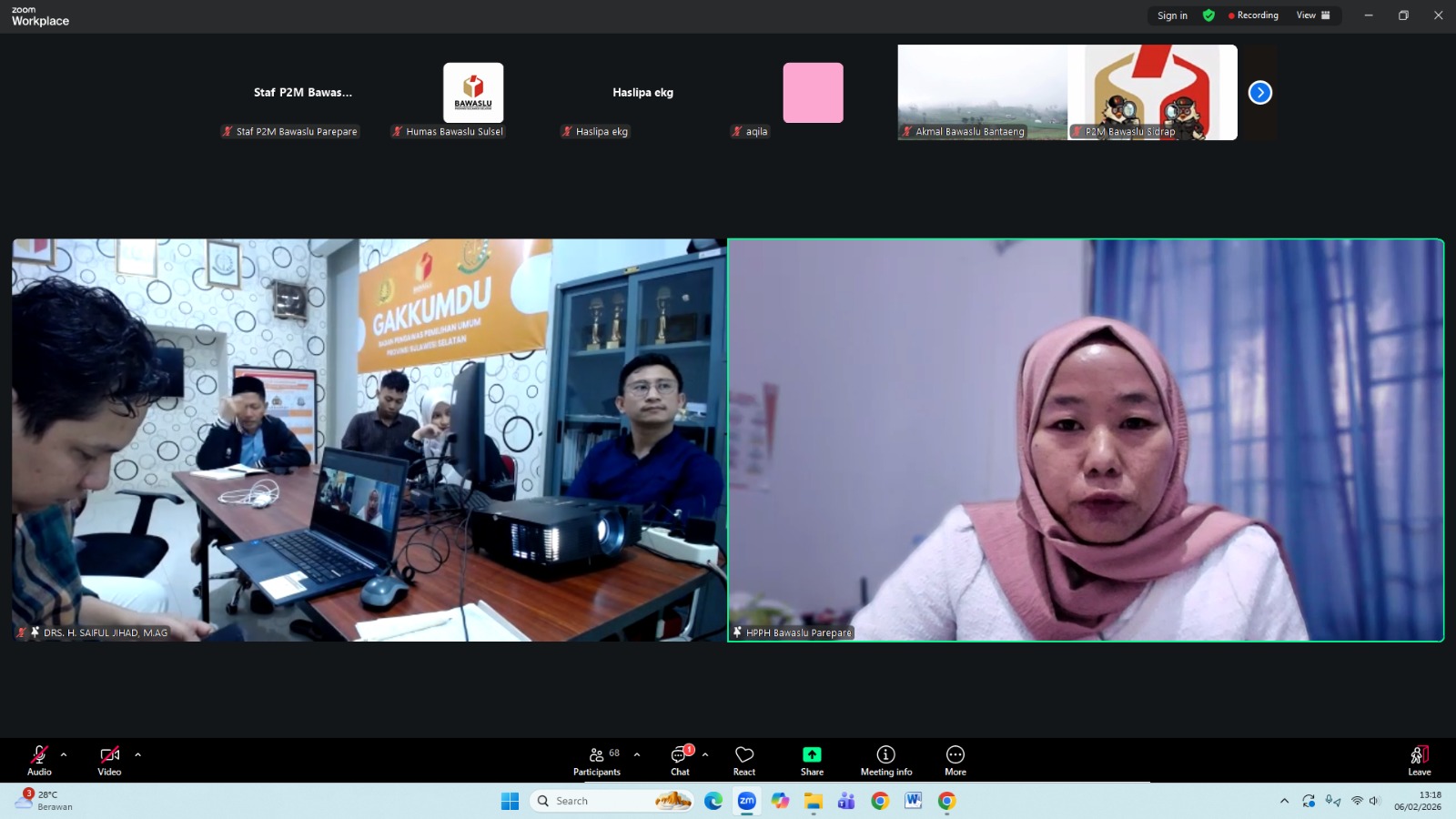Open the View layout menu
This screenshot has width=1456, height=819.
click(x=1313, y=15)
